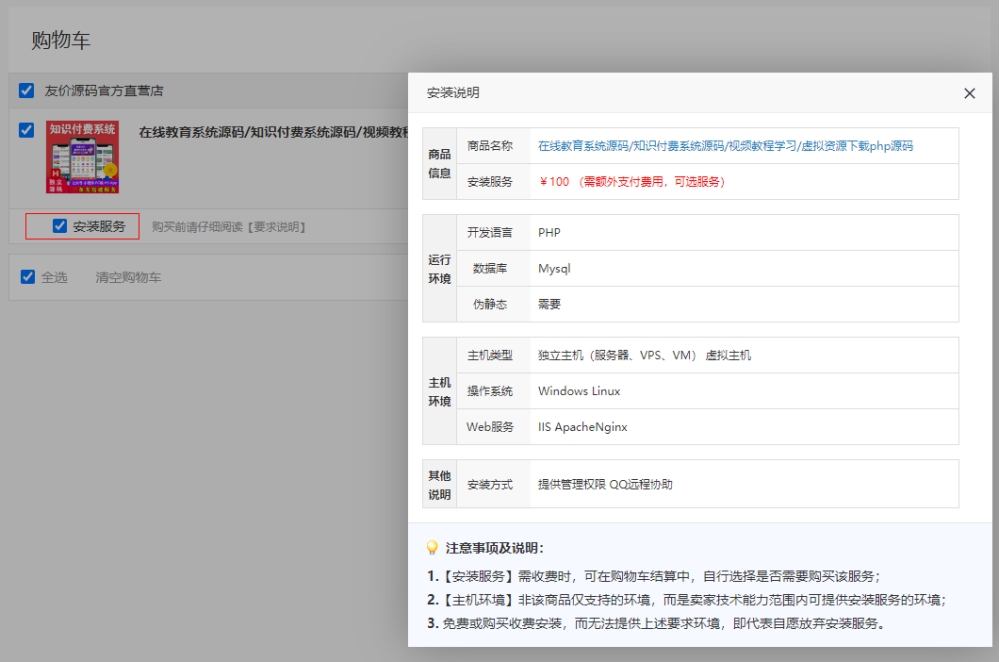
Task: Click the Windows Linux operating system value
Action: coord(579,391)
